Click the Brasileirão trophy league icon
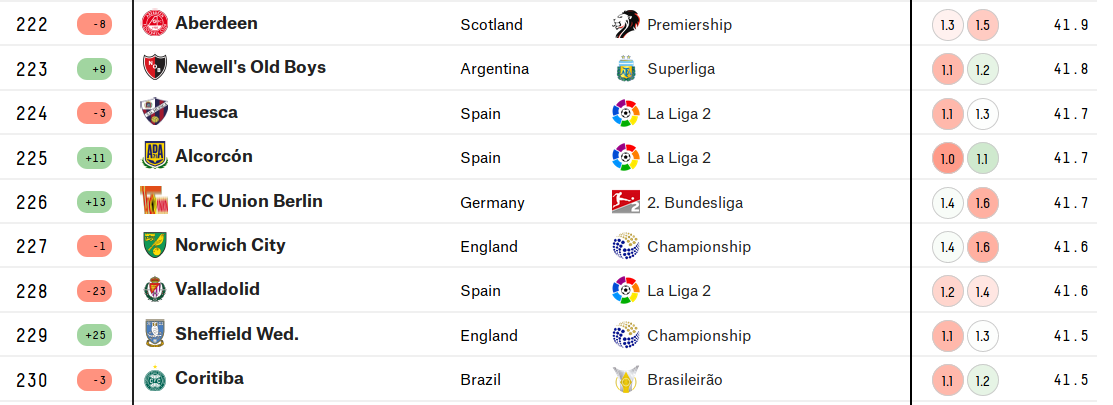 (x=625, y=379)
